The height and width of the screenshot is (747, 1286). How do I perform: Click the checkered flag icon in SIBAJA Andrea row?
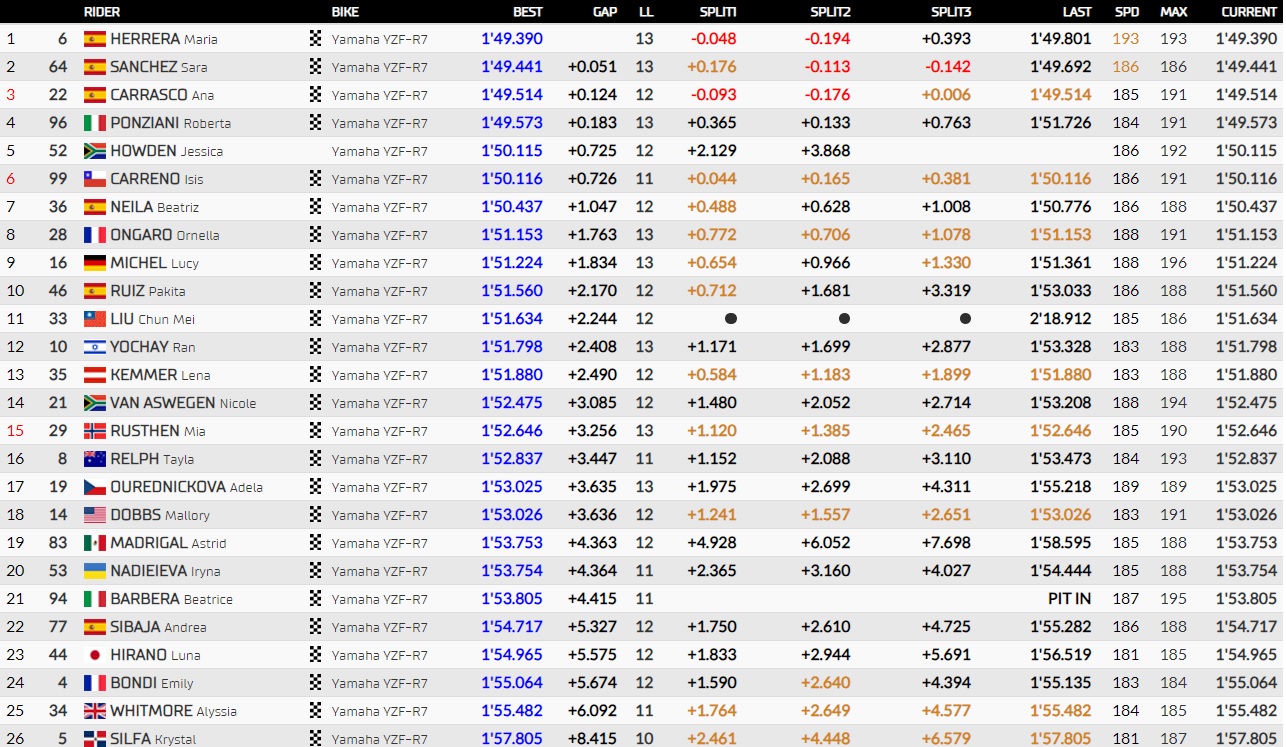[316, 627]
